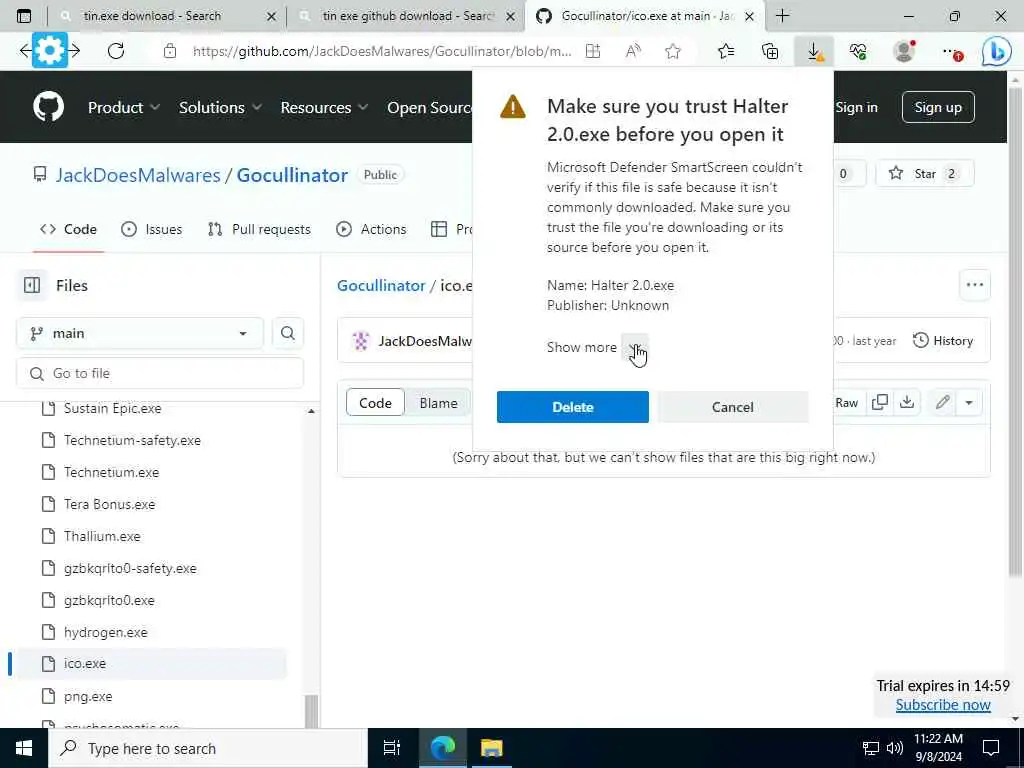The image size is (1024, 768).
Task: Click Cancel in the SmartScreen dialog
Action: (x=733, y=407)
